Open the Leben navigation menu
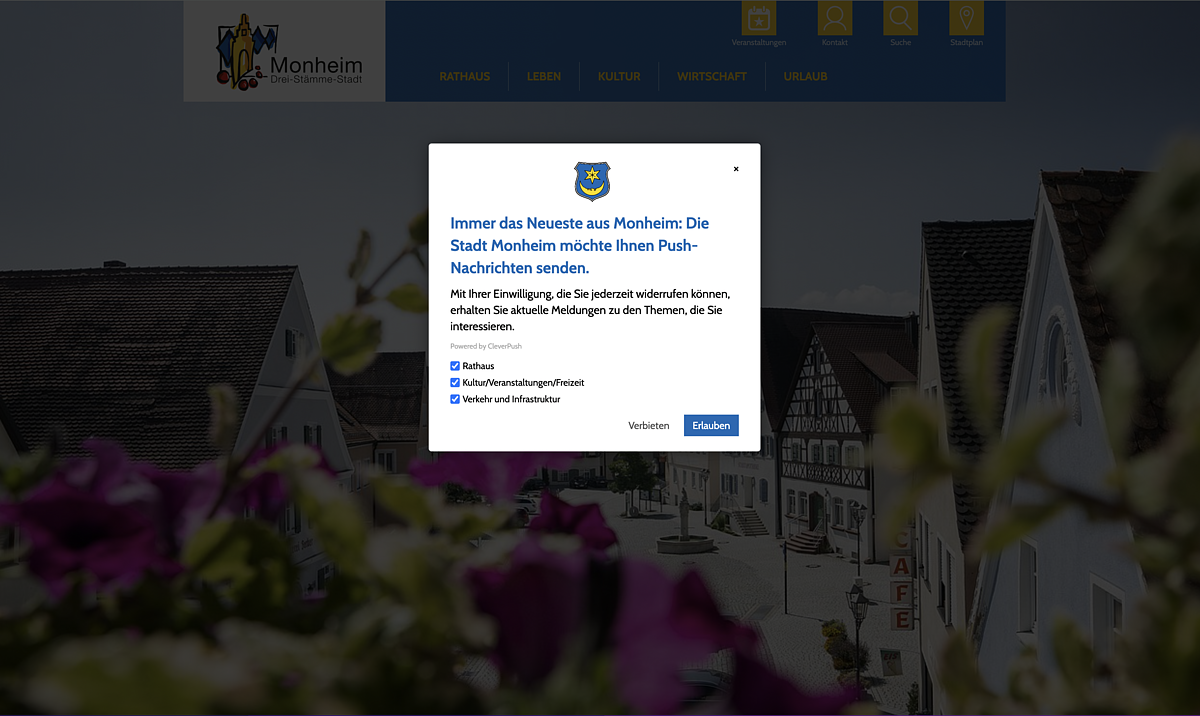 (x=544, y=77)
